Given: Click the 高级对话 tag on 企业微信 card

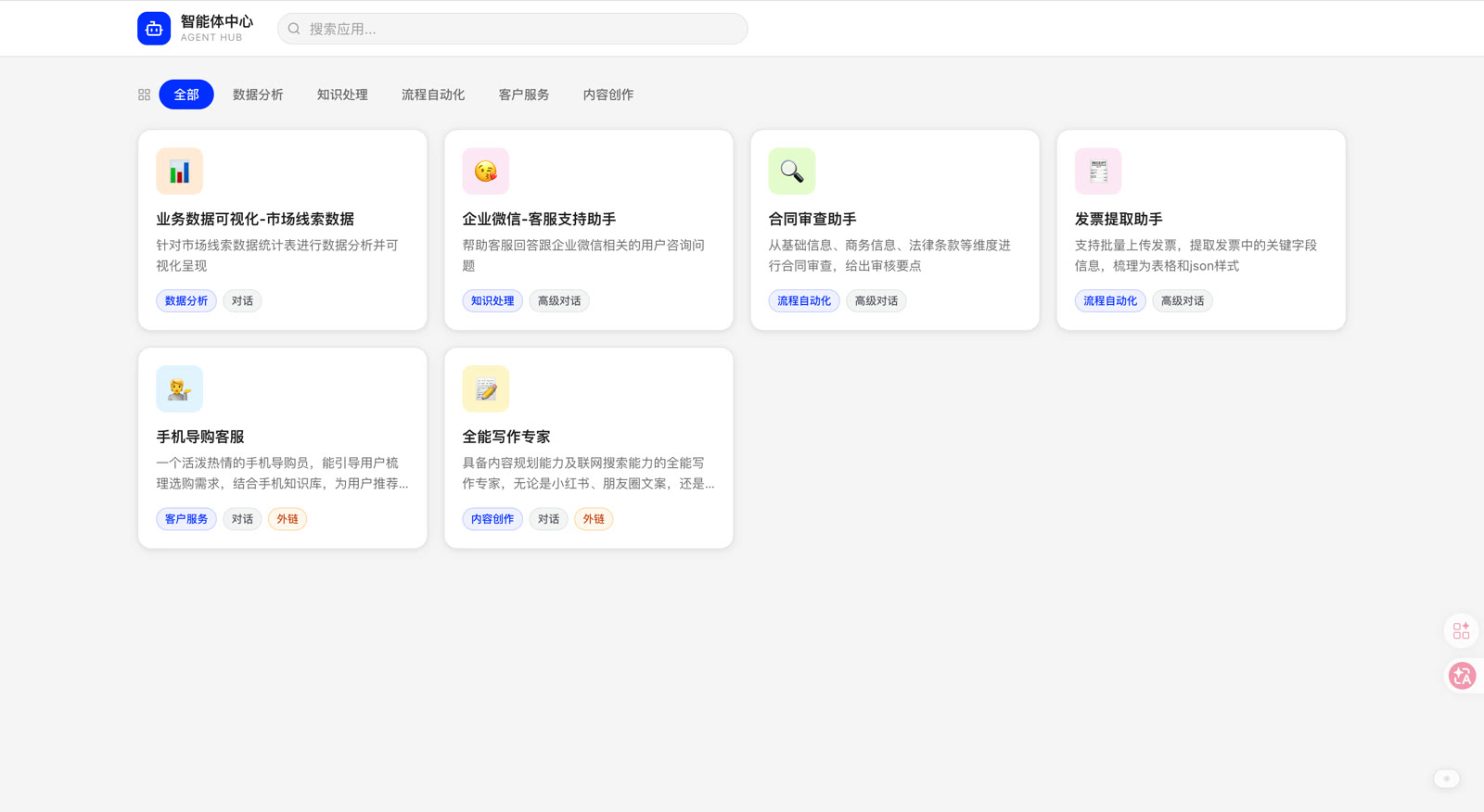Looking at the screenshot, I should pyautogui.click(x=559, y=301).
